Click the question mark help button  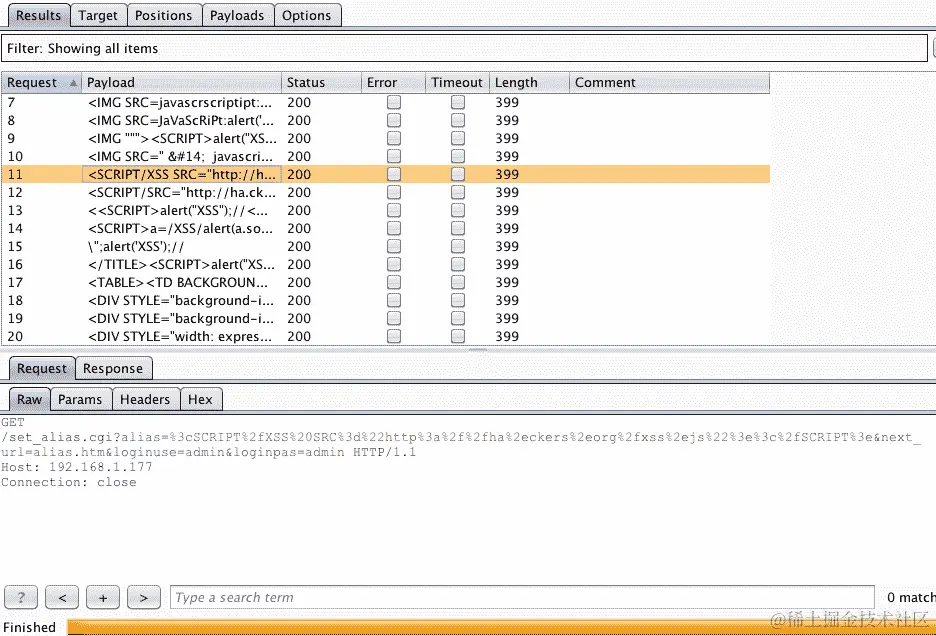pyautogui.click(x=21, y=597)
